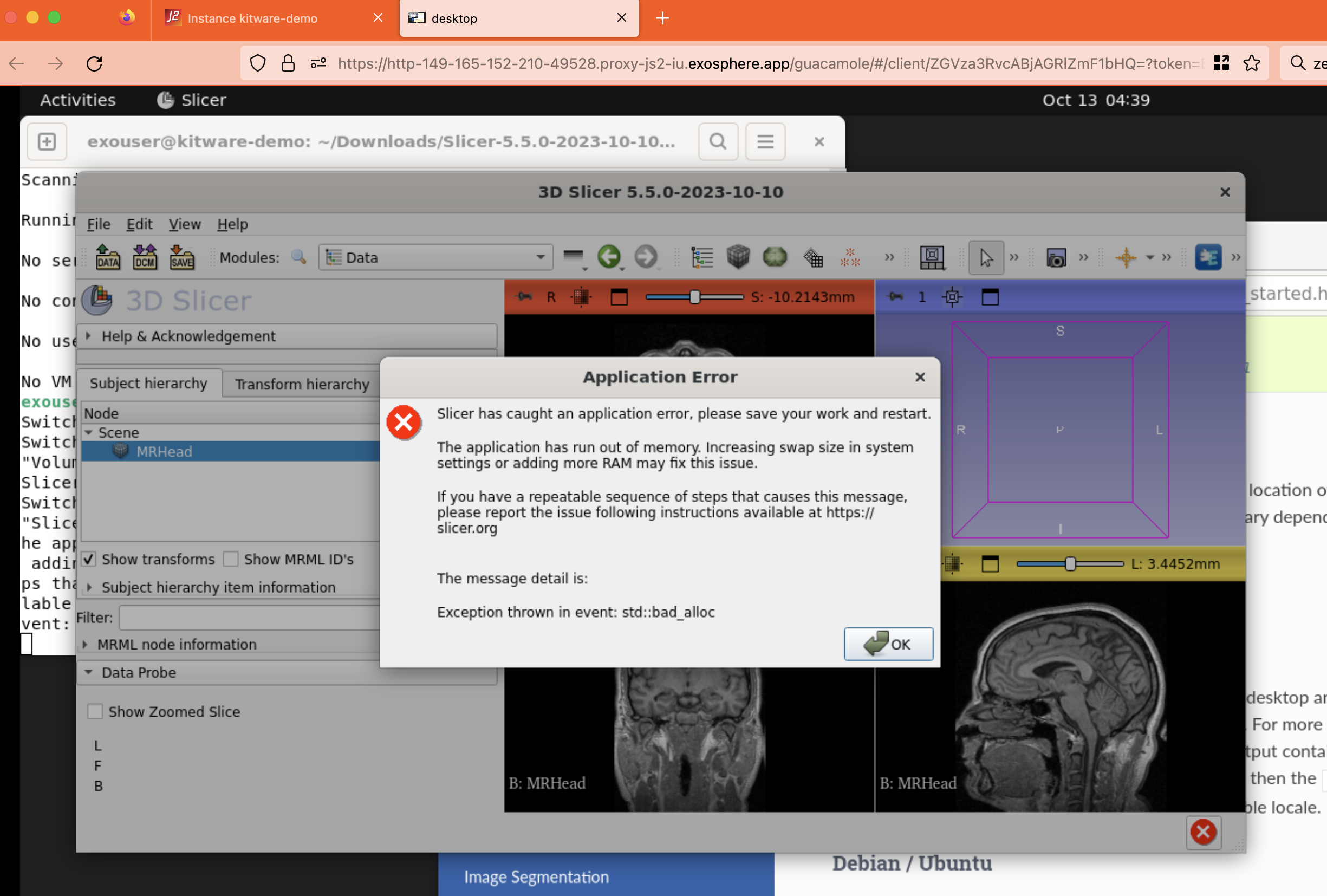
Task: Open the Extensions Manager icon
Action: tap(1209, 257)
